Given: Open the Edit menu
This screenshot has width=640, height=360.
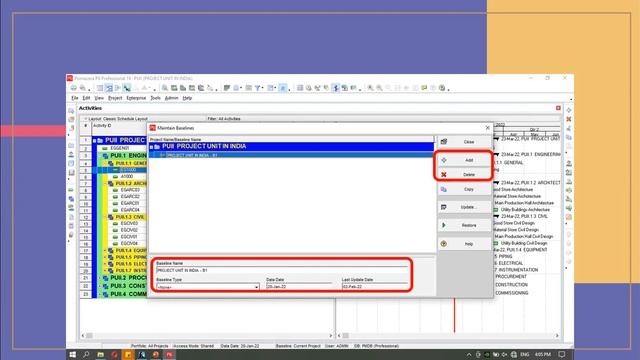Looking at the screenshot, I should (86, 98).
